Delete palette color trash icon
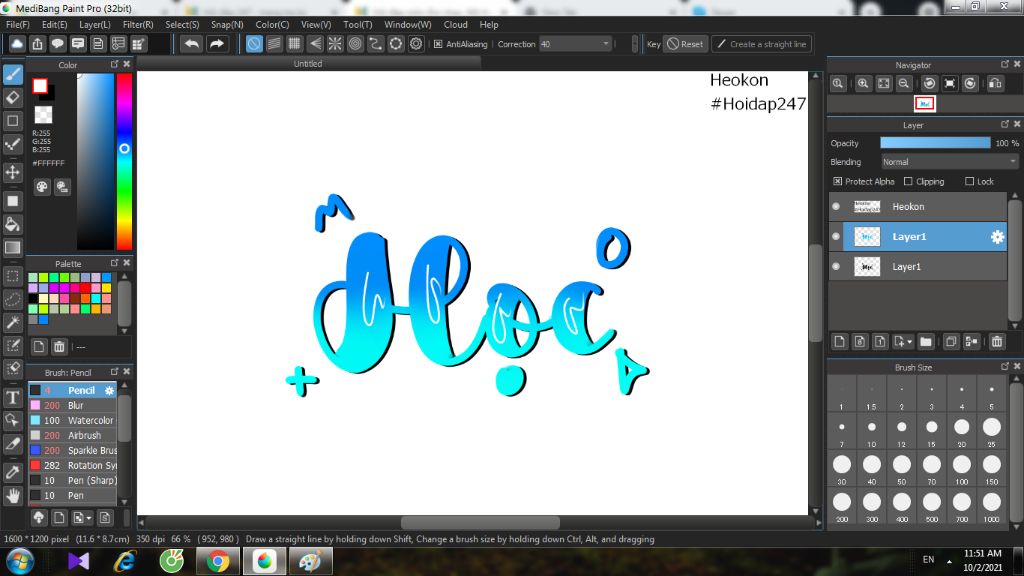The width and height of the screenshot is (1024, 576). pyautogui.click(x=59, y=347)
